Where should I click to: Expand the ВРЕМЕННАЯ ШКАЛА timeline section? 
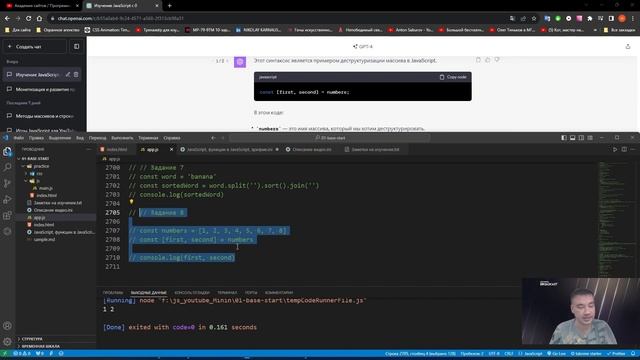(40, 346)
